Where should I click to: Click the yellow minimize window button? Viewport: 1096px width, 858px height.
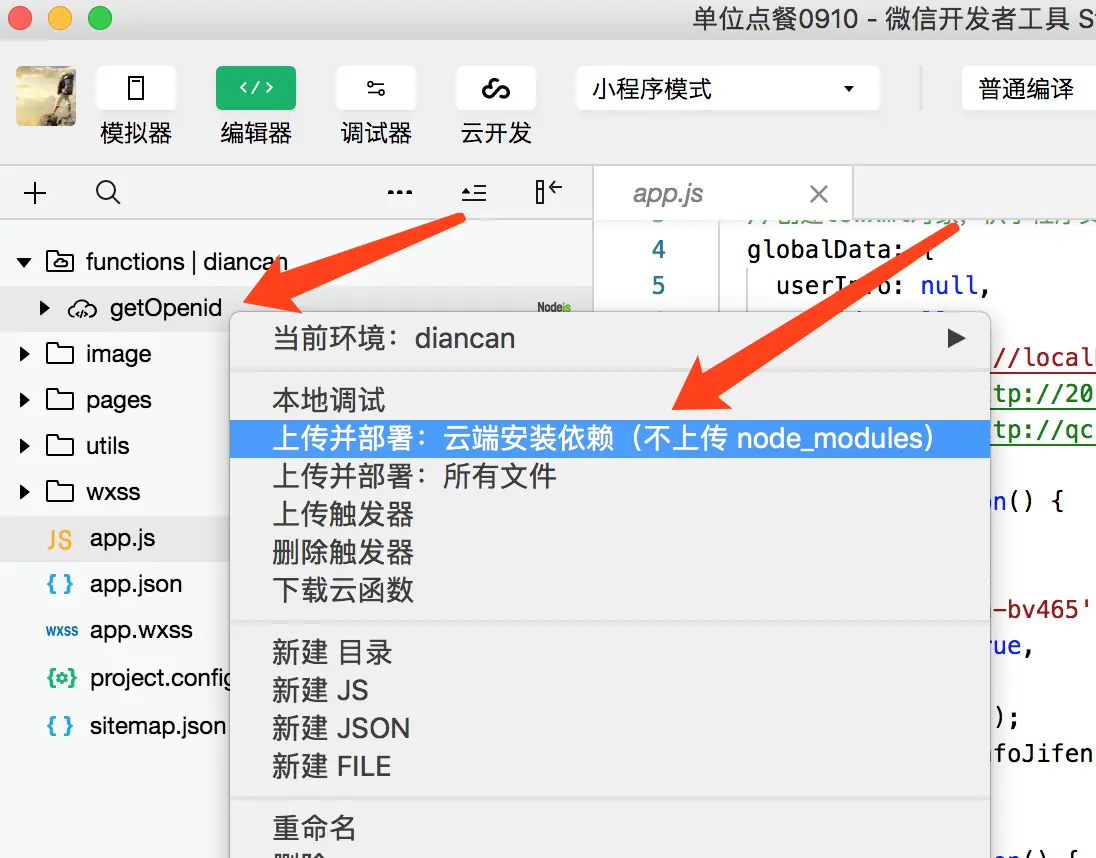[60, 17]
